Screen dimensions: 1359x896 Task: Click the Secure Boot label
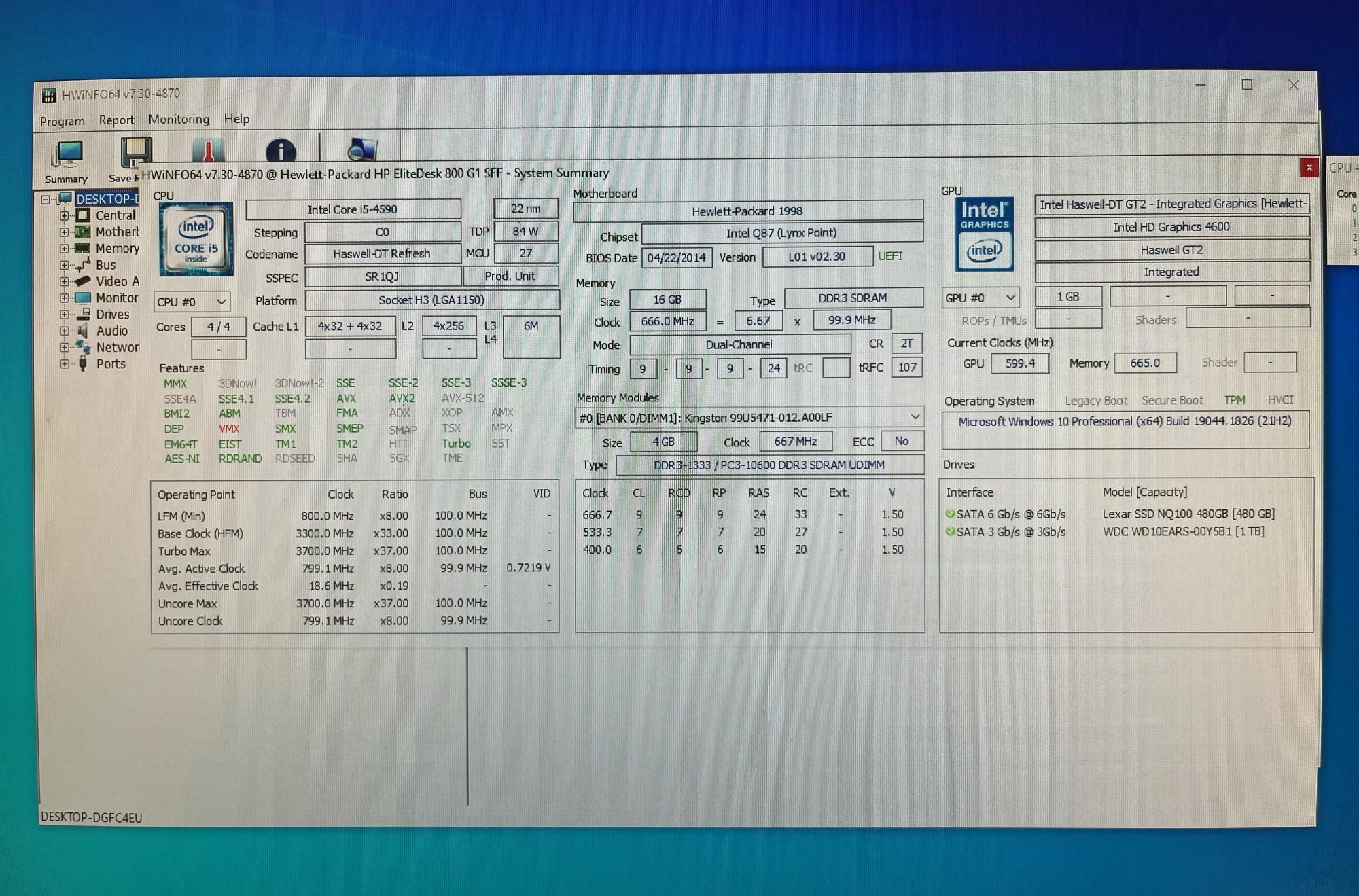pyautogui.click(x=1172, y=400)
